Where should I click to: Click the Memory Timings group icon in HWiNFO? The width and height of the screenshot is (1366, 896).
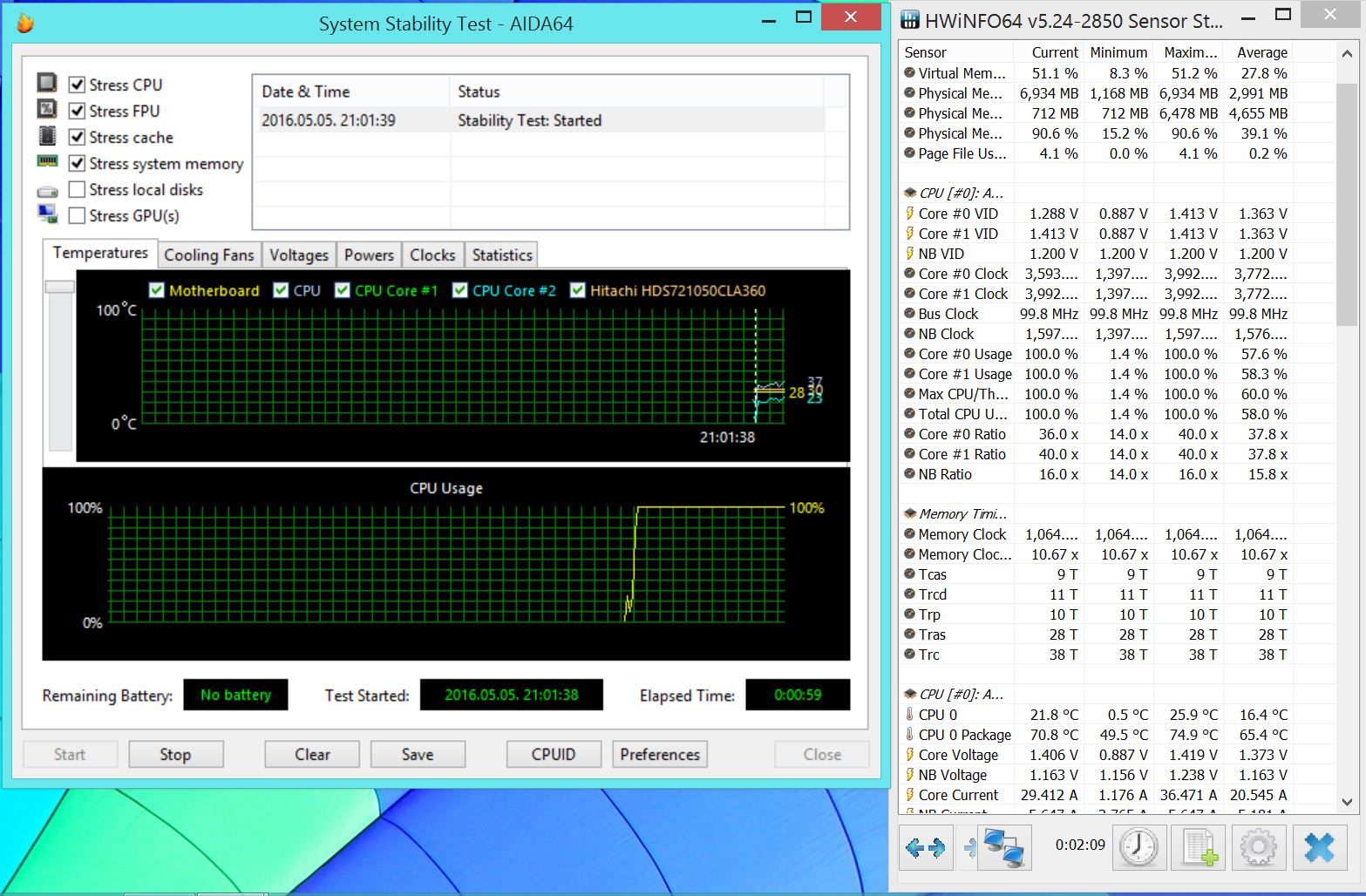coord(910,514)
